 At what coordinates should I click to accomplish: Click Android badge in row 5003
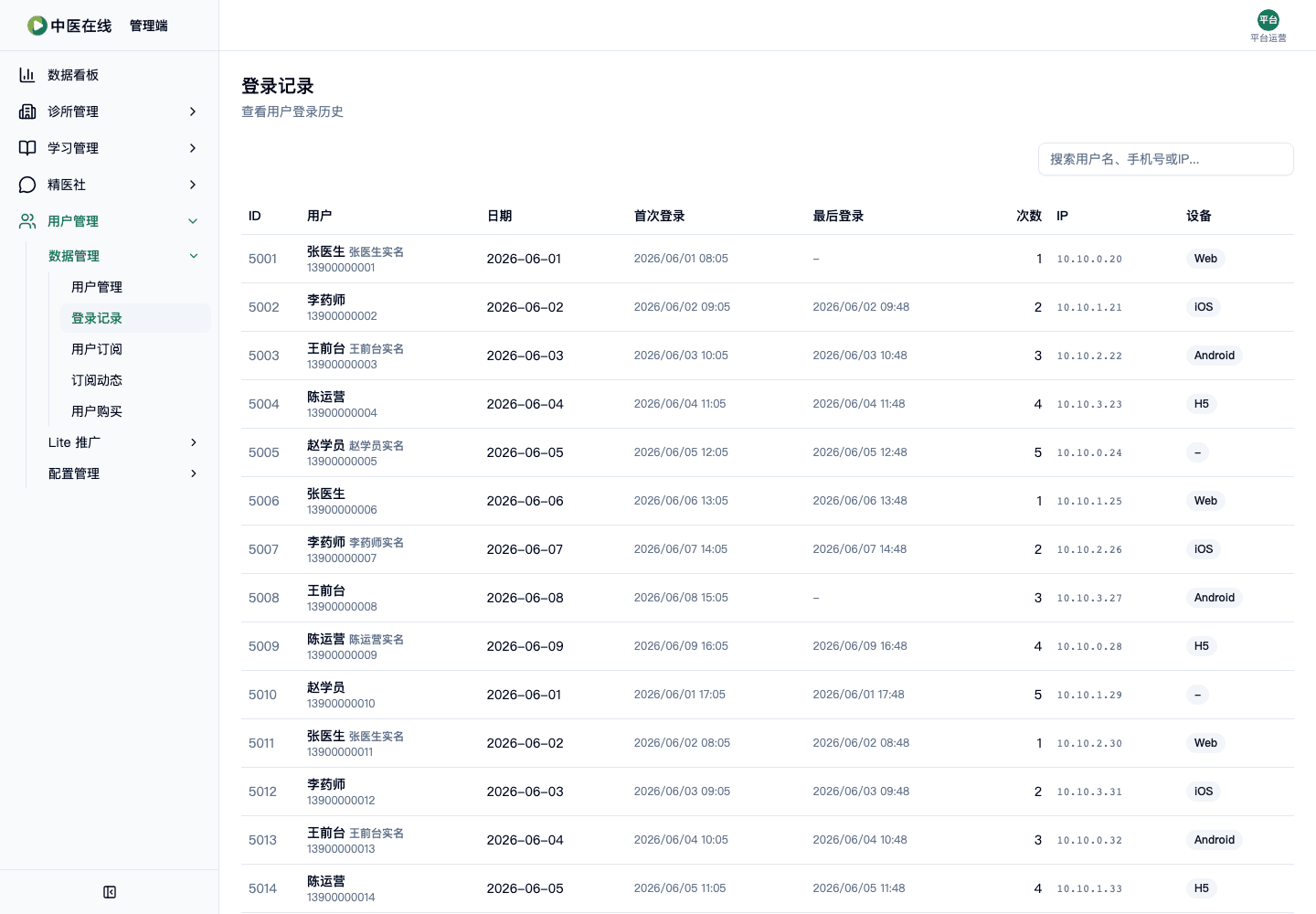[1215, 356]
